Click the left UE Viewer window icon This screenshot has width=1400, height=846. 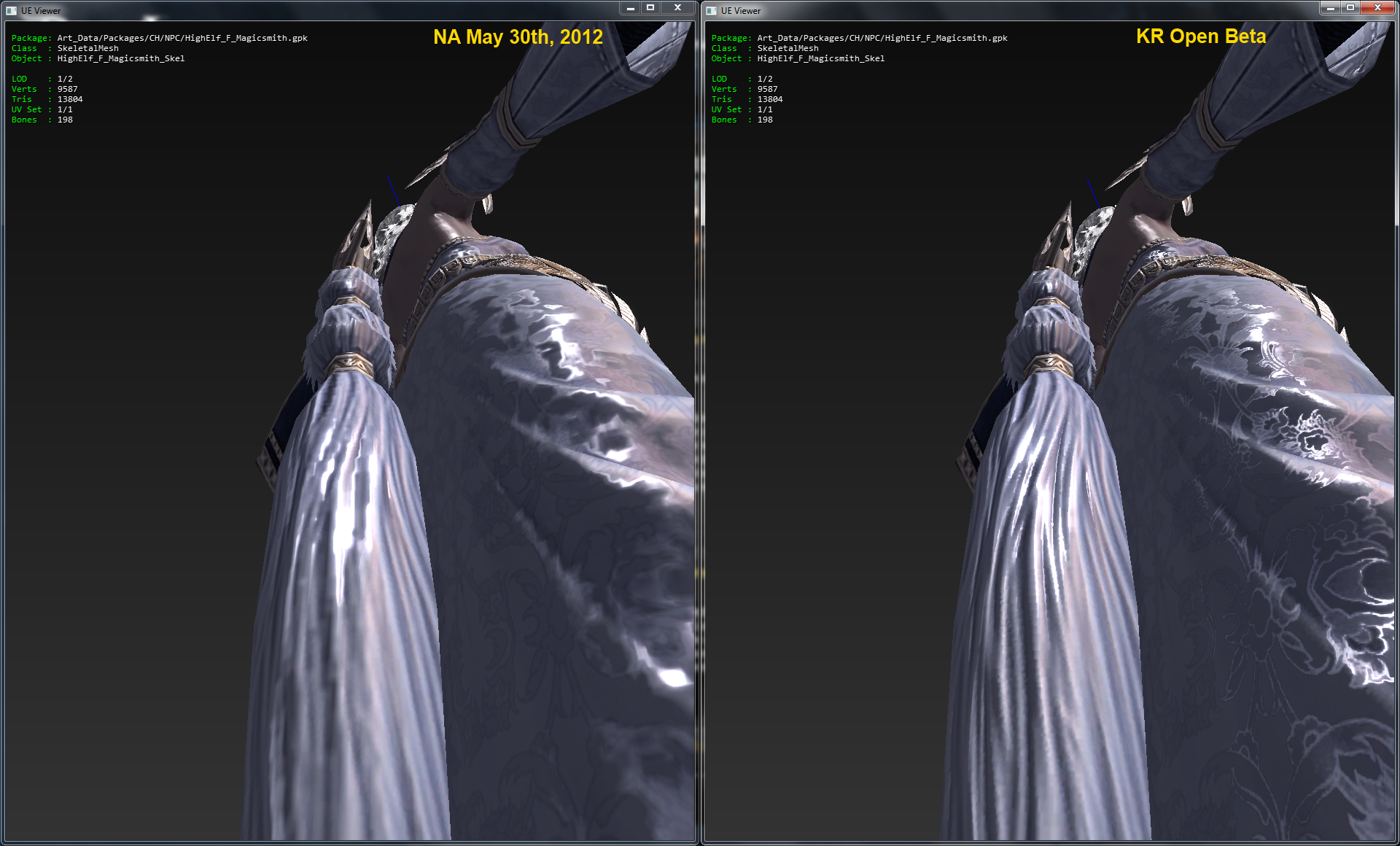click(x=11, y=10)
